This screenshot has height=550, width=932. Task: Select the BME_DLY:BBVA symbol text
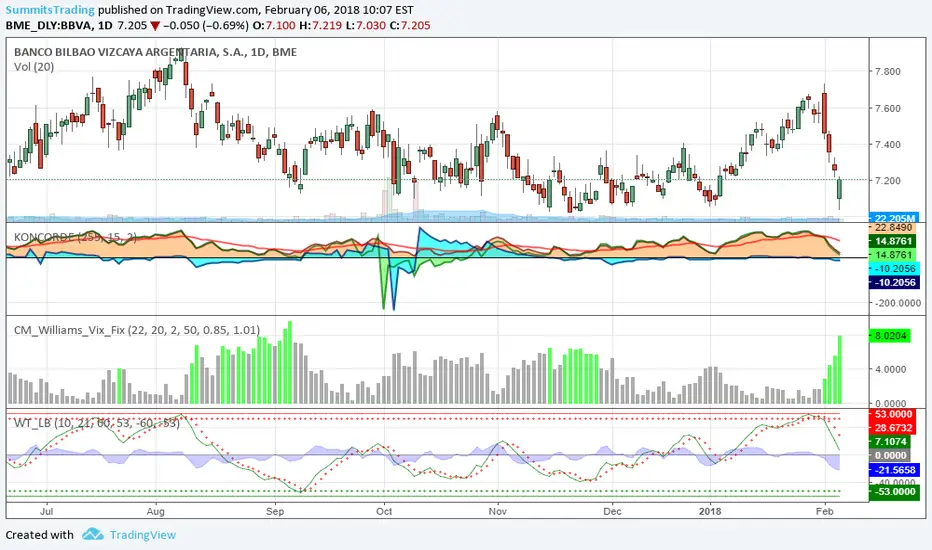point(50,26)
